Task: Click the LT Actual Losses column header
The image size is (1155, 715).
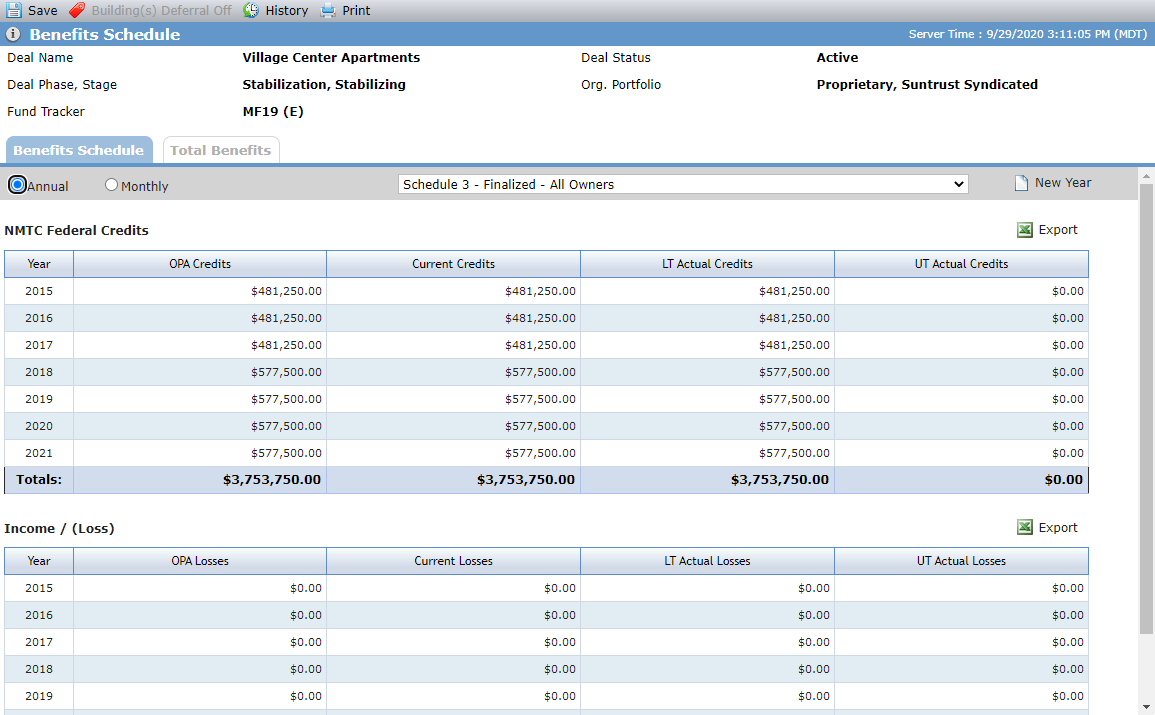Action: coord(707,561)
